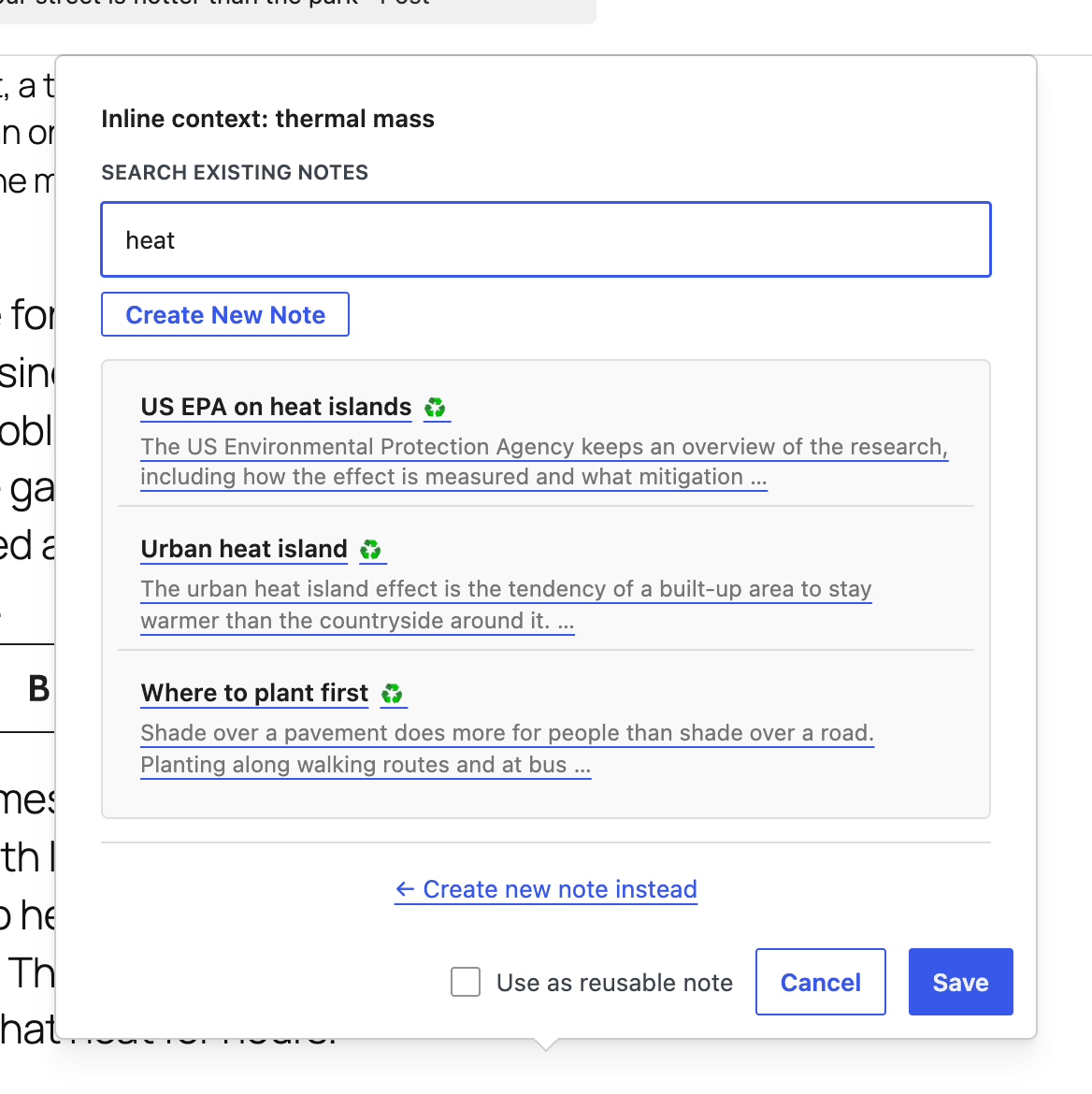Click the Create New Note button
The height and width of the screenshot is (1094, 1092).
tap(224, 314)
